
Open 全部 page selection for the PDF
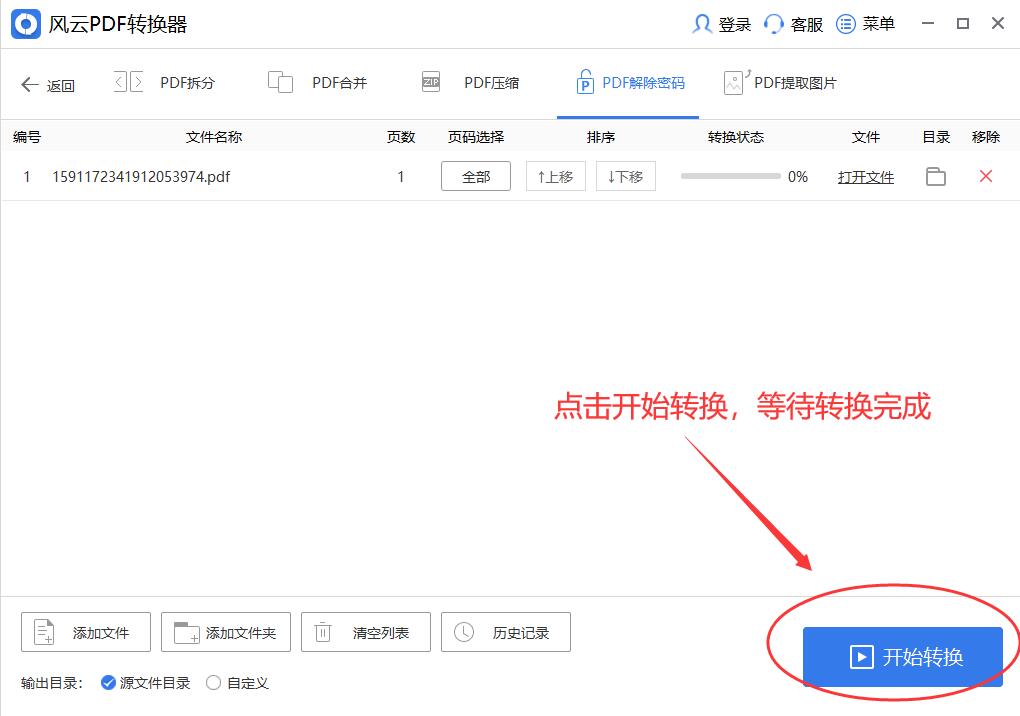coord(476,176)
